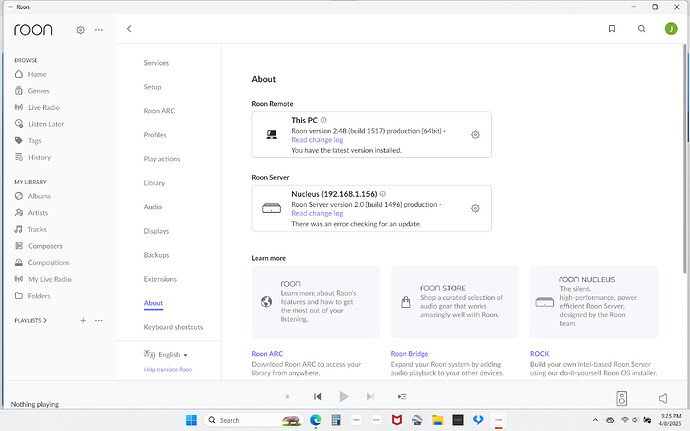The image size is (690, 431).
Task: Add a new playlist with plus icon
Action: [83, 320]
